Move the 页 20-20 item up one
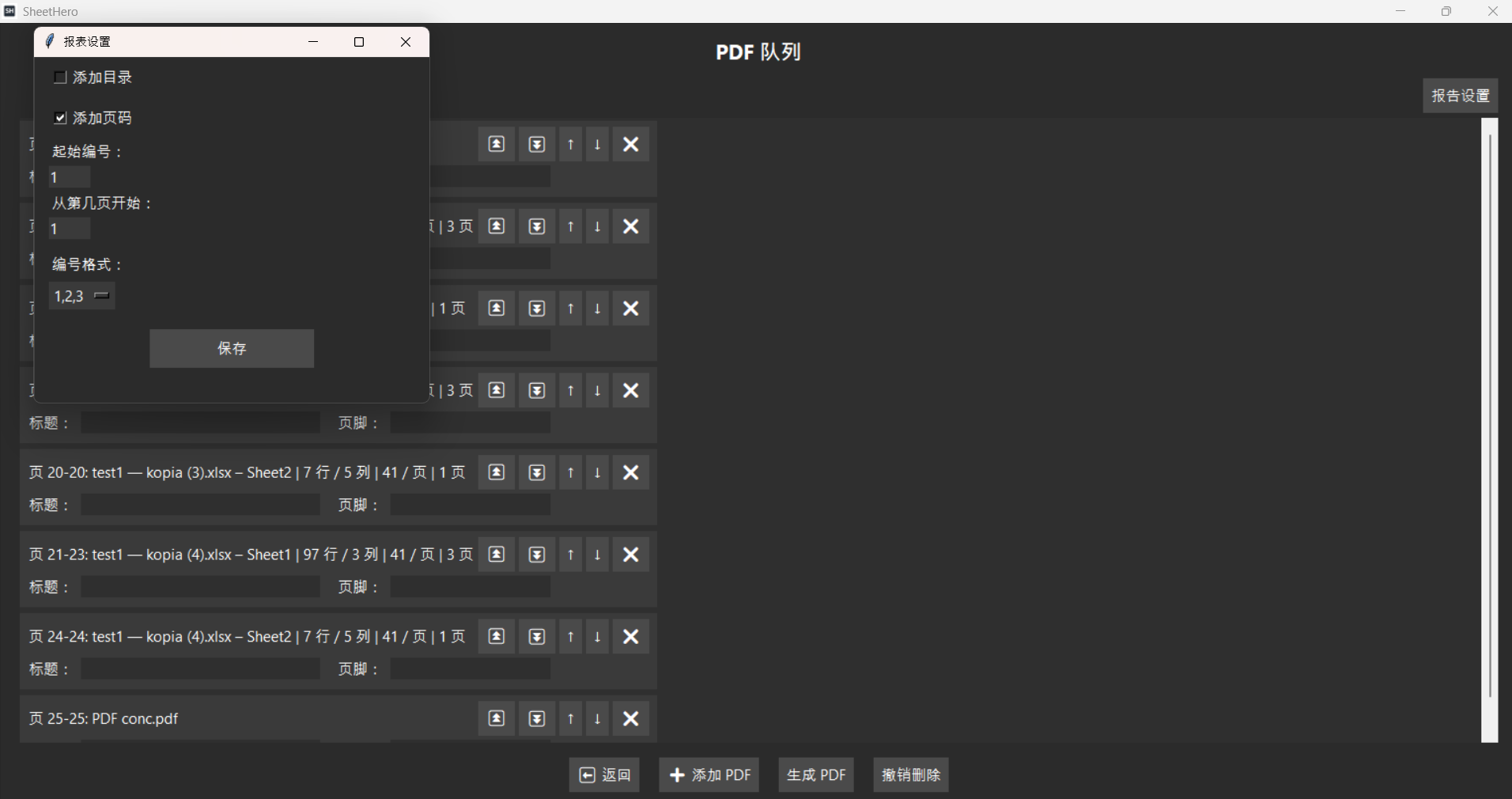 tap(571, 473)
